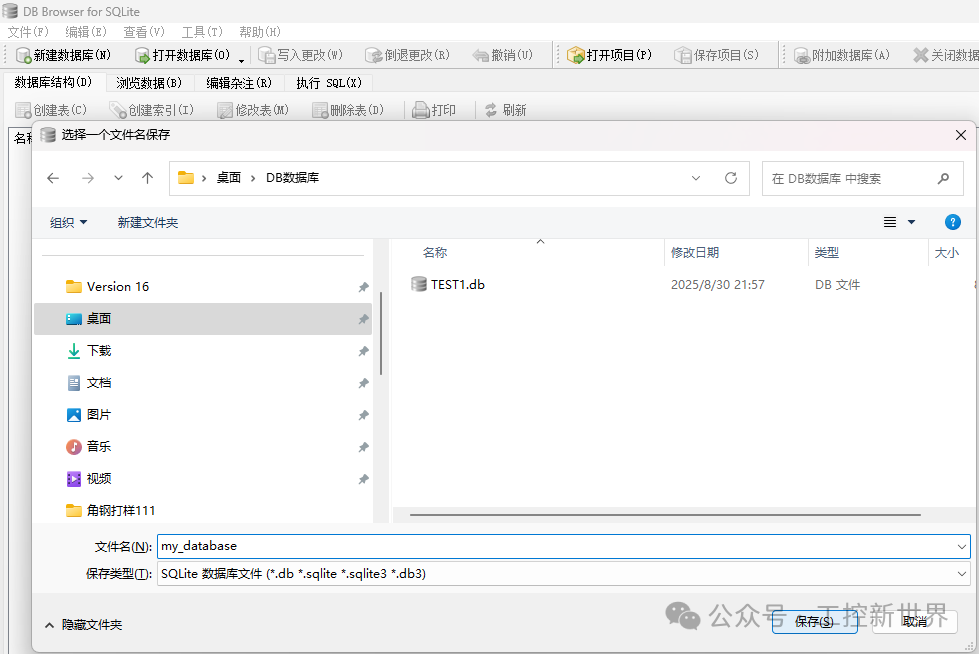Click the Attach Database (附加数据库) icon
The height and width of the screenshot is (654, 979).
coord(801,55)
